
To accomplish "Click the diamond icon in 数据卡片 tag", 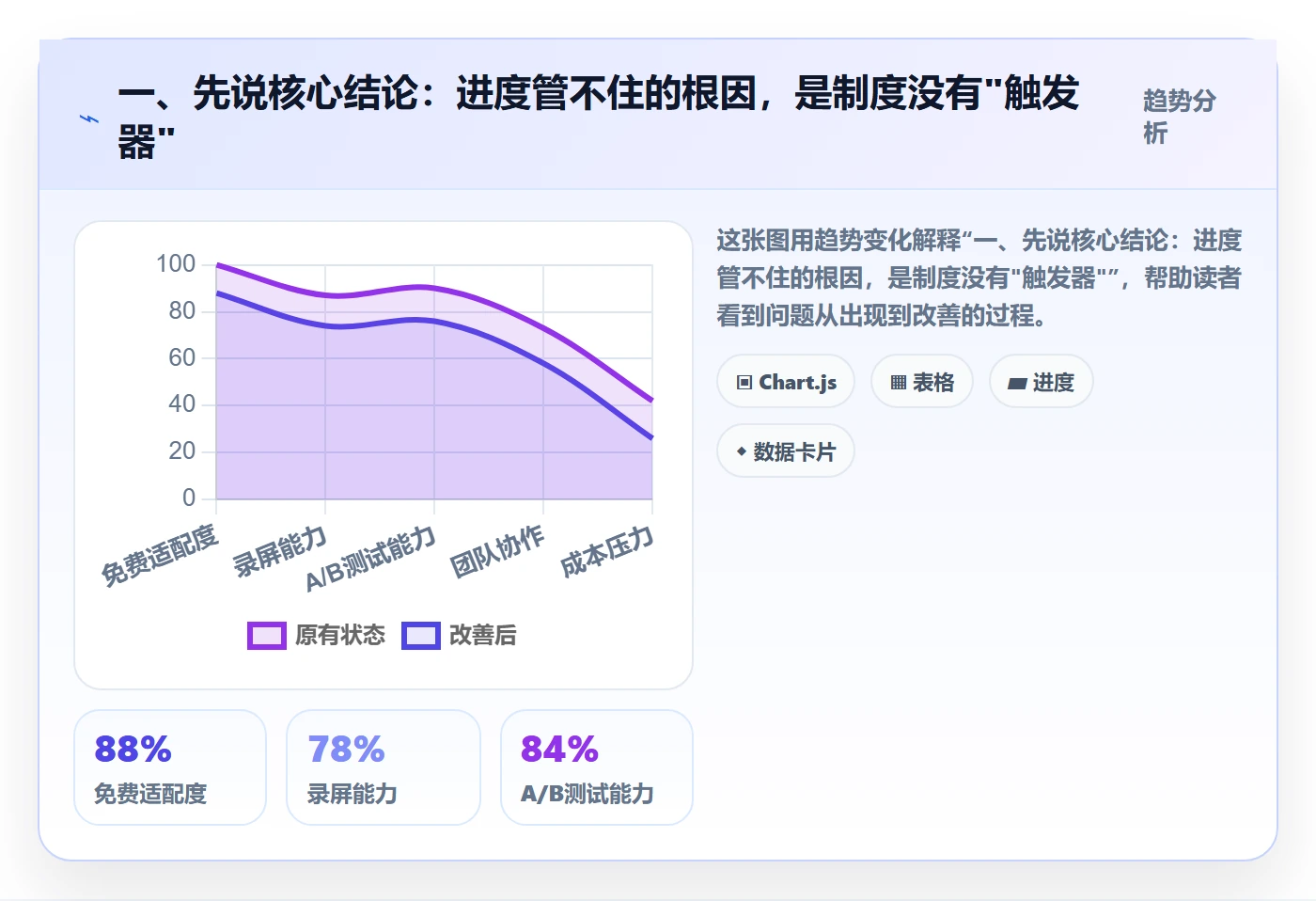I will click(x=742, y=451).
